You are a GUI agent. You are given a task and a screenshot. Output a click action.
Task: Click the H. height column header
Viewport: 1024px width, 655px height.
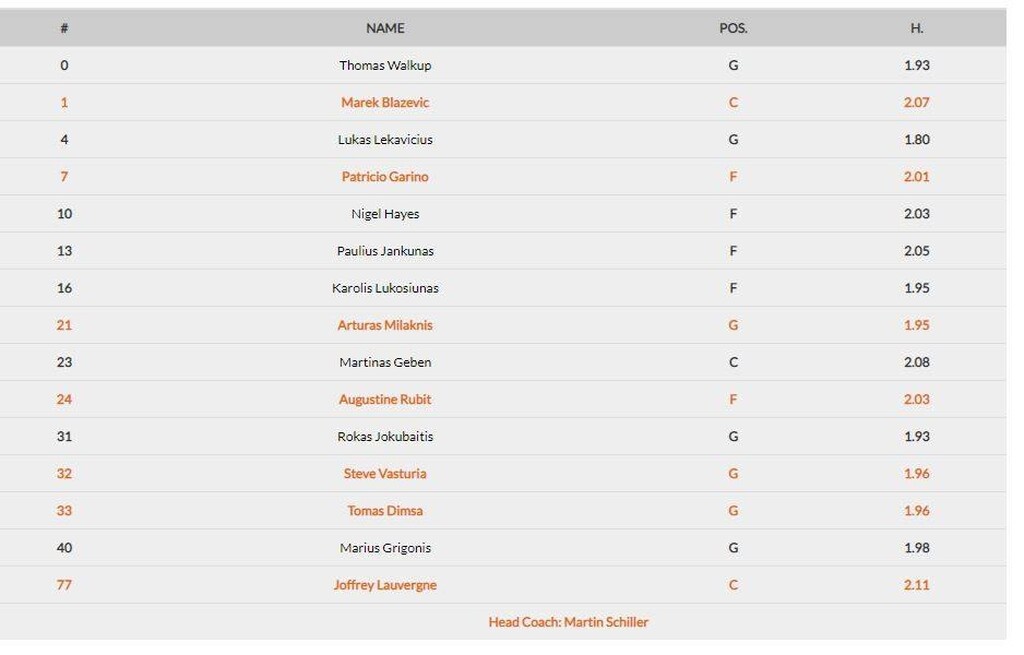point(916,28)
